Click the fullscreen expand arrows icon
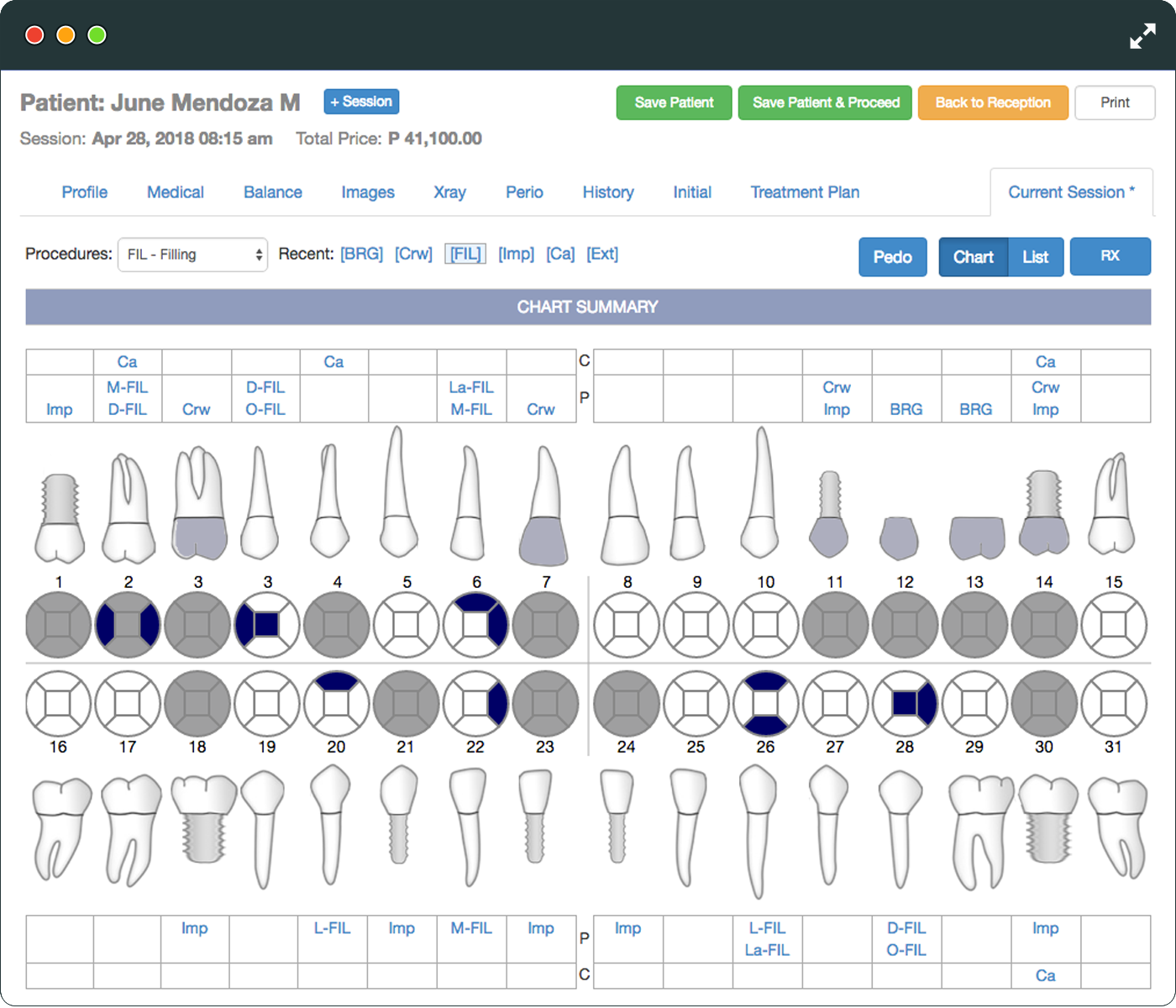Image resolution: width=1176 pixels, height=1008 pixels. (1142, 36)
